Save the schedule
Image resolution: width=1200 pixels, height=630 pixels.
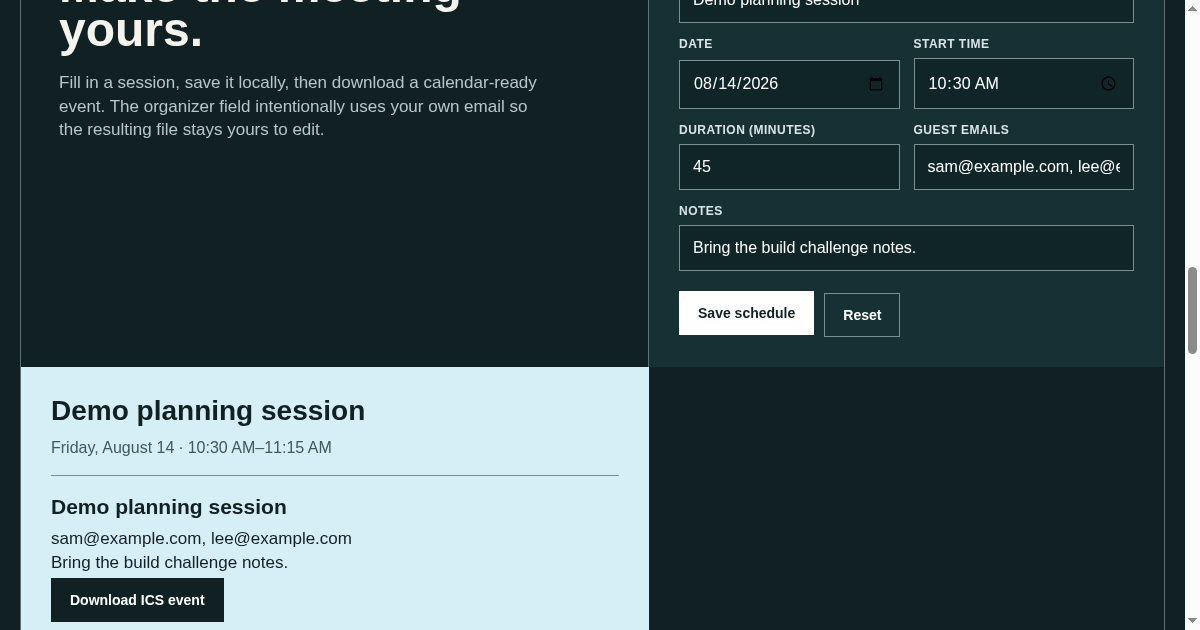(x=746, y=313)
